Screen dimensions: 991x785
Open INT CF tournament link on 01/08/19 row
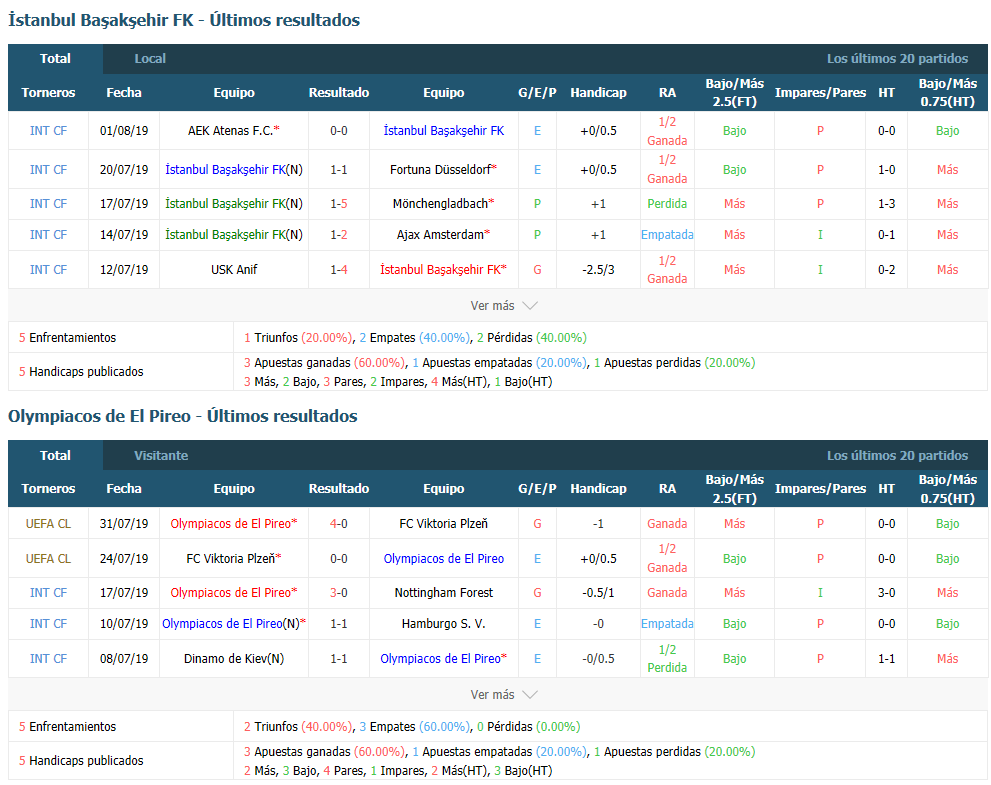pyautogui.click(x=48, y=131)
